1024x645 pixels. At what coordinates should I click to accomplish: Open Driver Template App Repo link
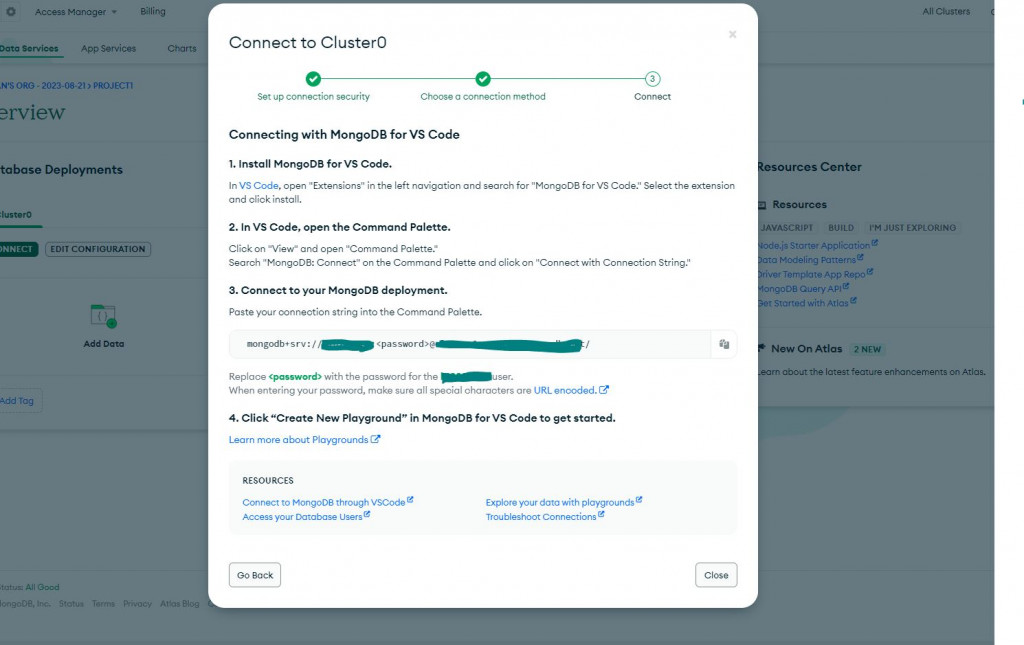coord(811,274)
